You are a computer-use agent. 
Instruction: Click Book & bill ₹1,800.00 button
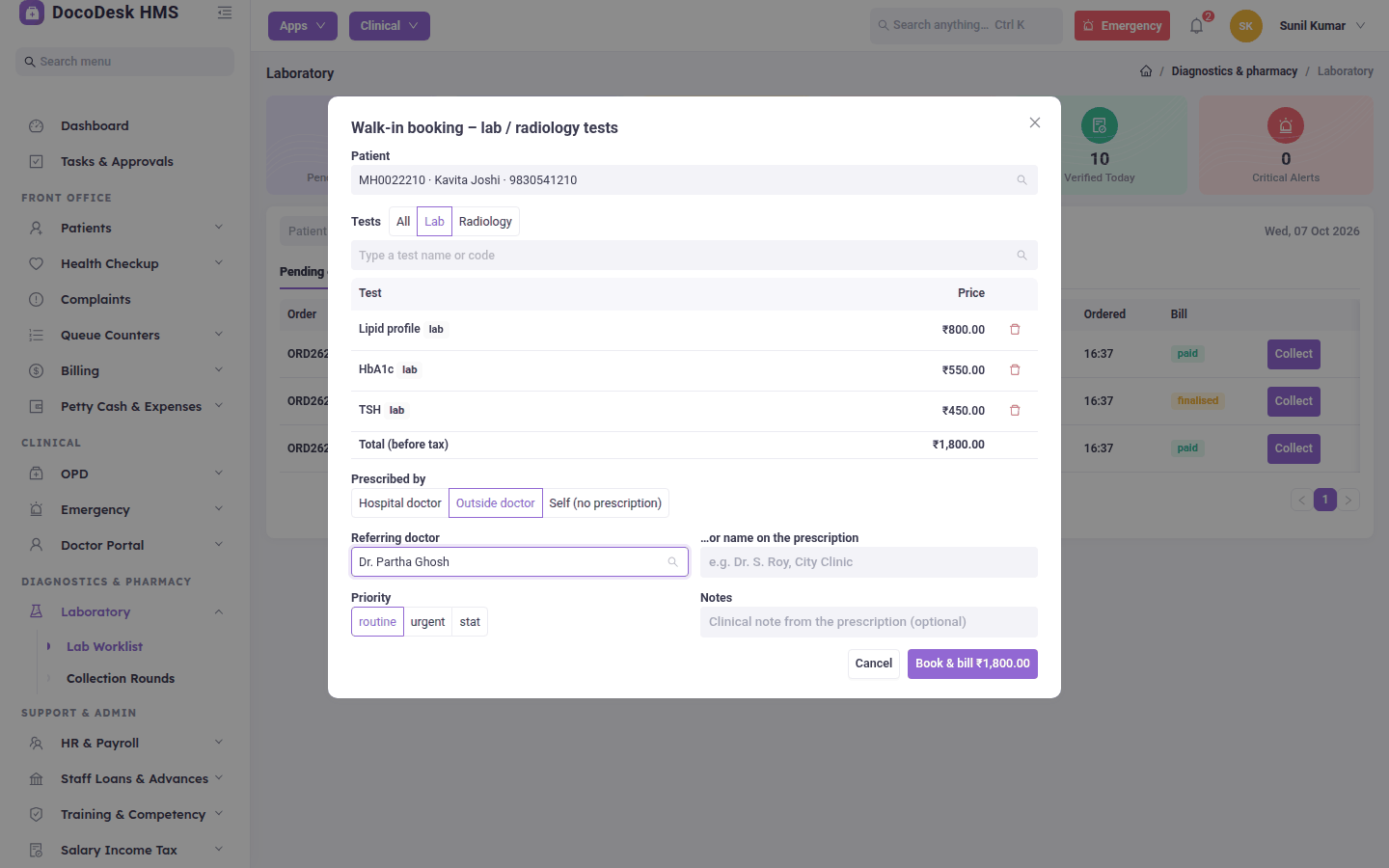click(x=972, y=664)
